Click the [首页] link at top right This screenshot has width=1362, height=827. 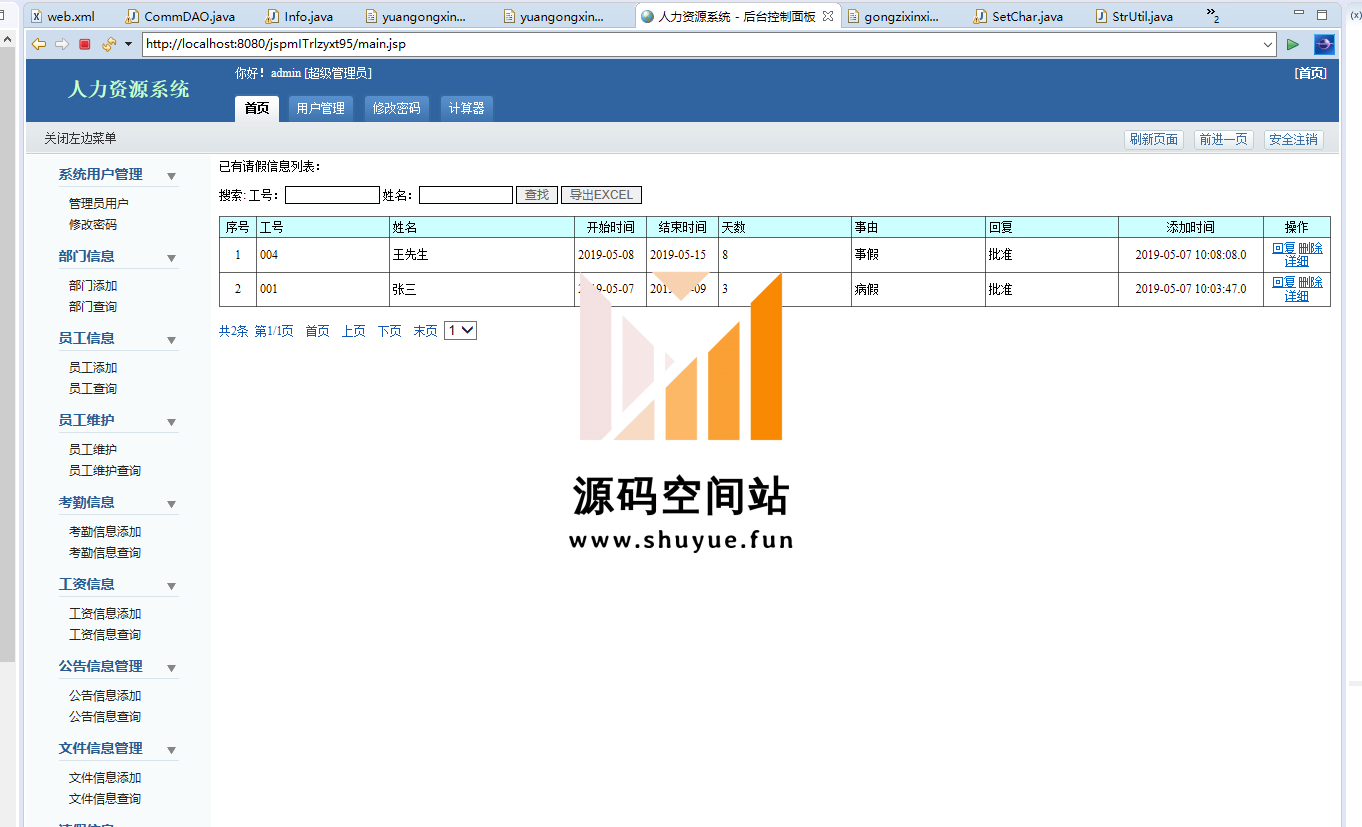pyautogui.click(x=1310, y=73)
